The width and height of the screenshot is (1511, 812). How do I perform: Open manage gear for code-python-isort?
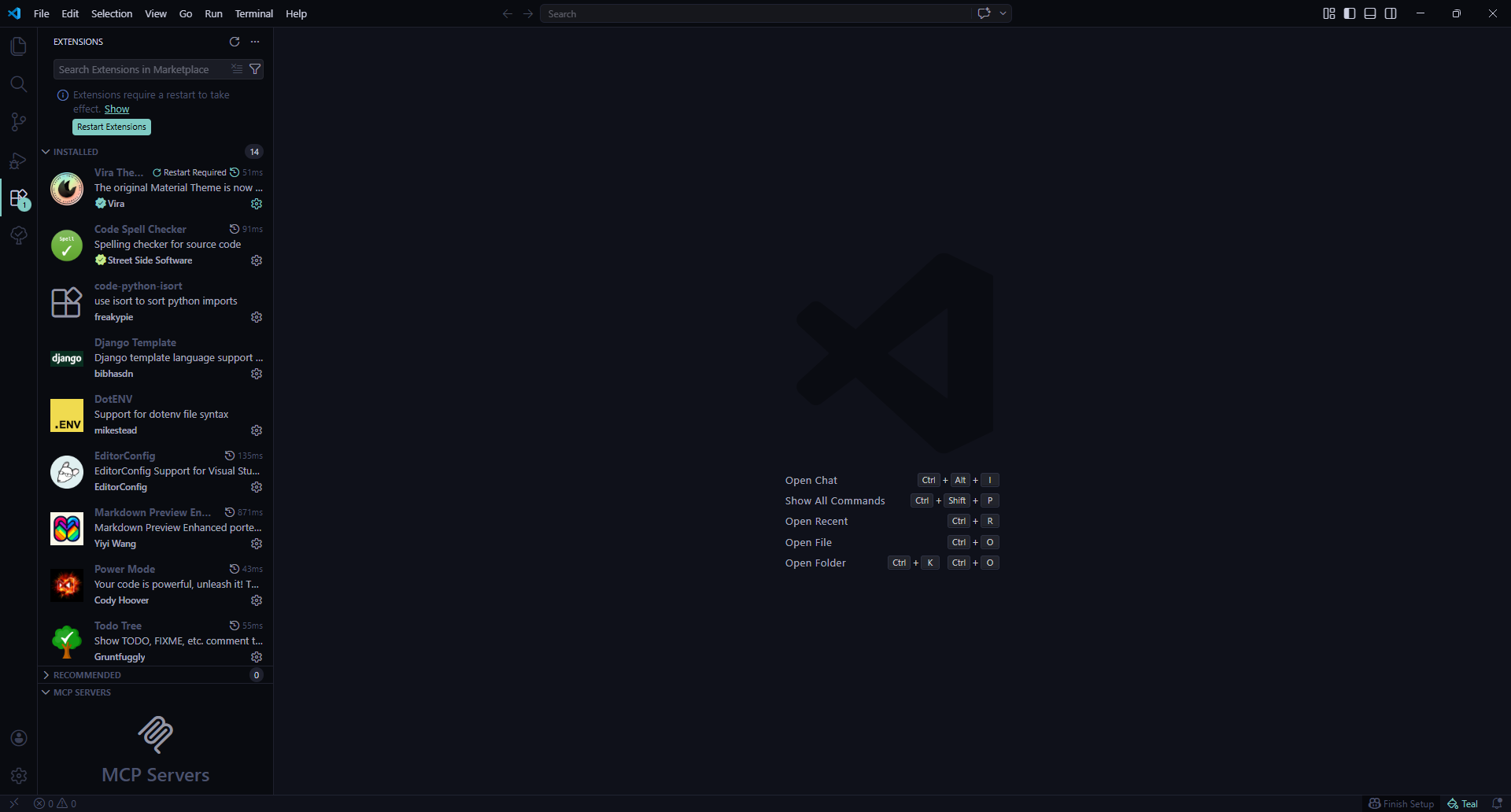257,317
